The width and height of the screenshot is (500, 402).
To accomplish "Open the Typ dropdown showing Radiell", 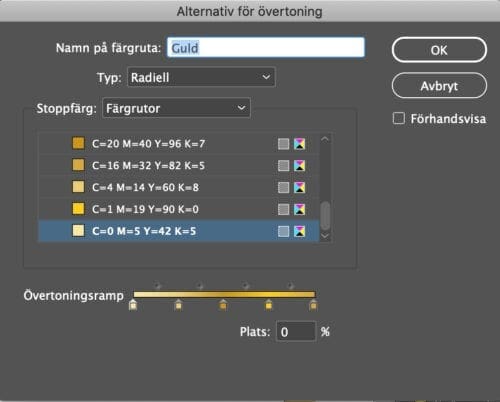I will click(x=201, y=77).
